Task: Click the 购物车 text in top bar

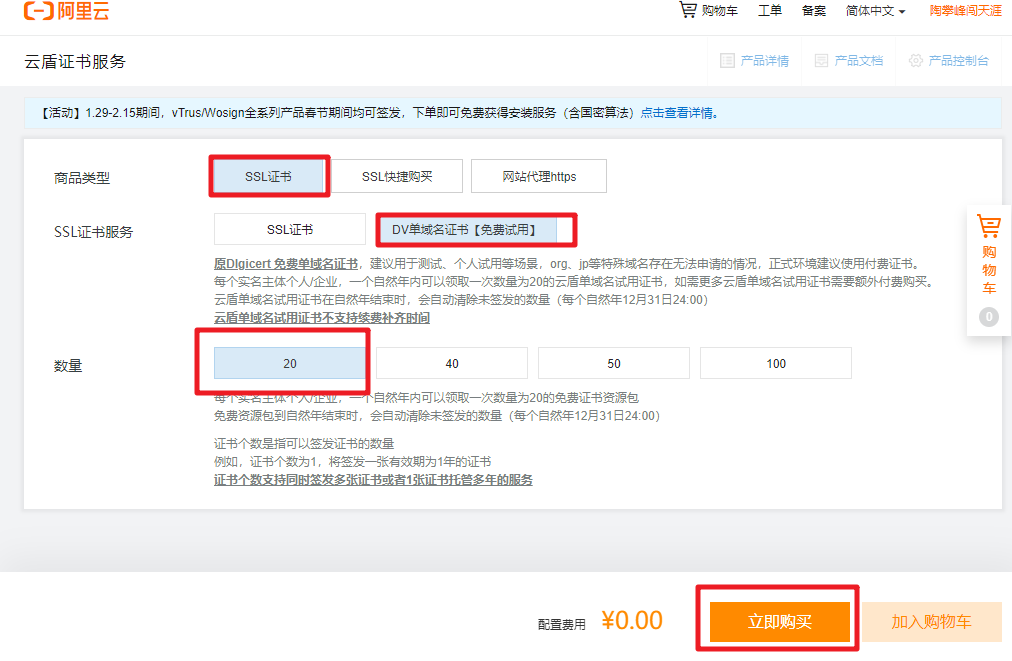Action: pyautogui.click(x=719, y=11)
